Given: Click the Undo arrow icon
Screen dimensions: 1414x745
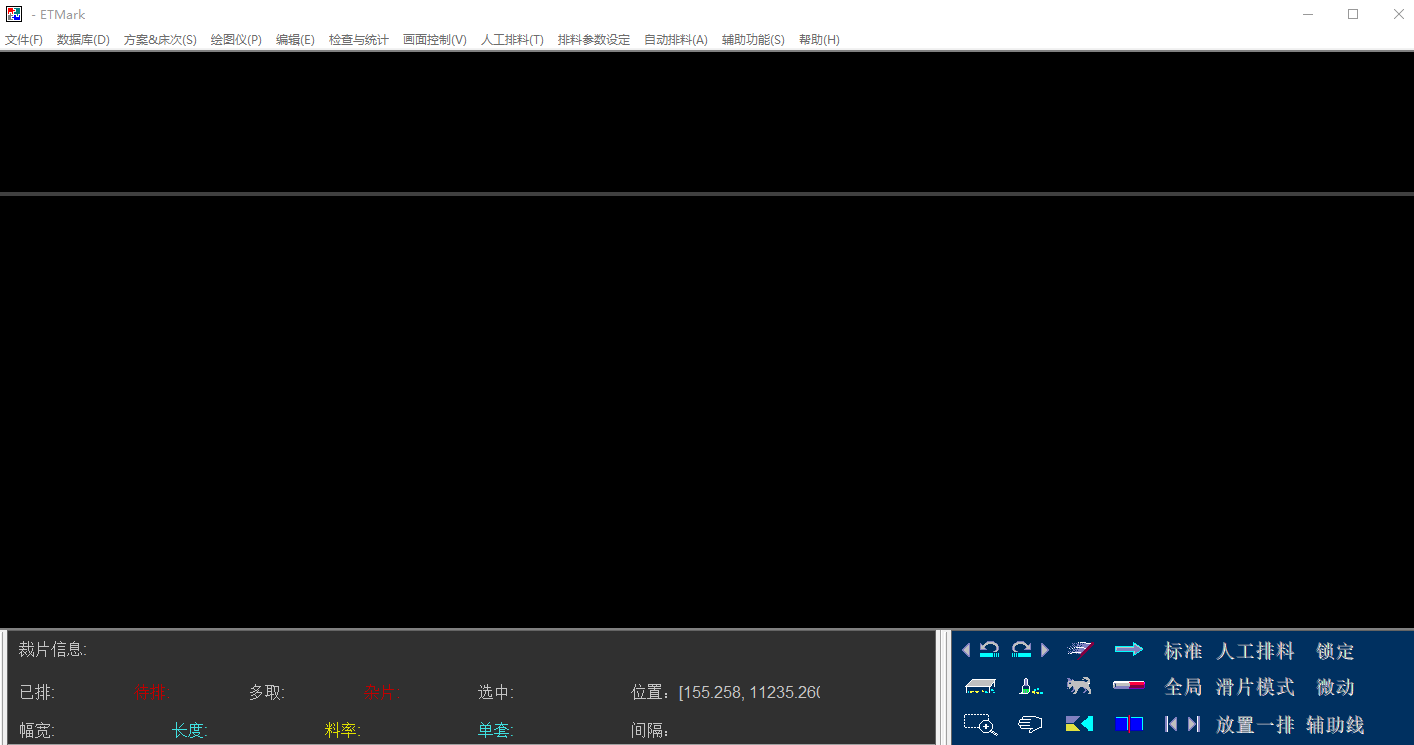Looking at the screenshot, I should [988, 650].
